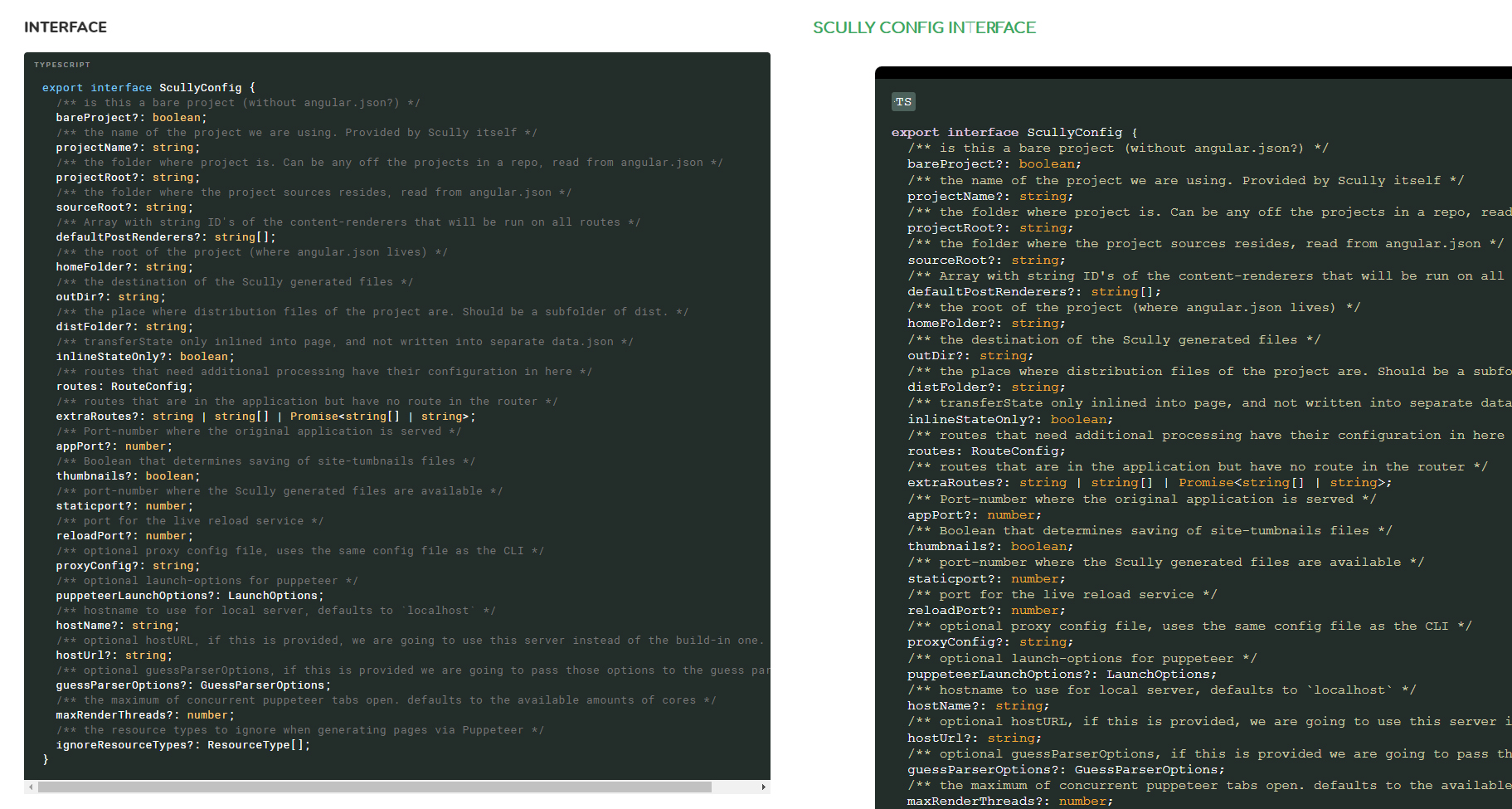Click the site-tumbnails comment in right code
The width and height of the screenshot is (1512, 809).
tap(1150, 531)
